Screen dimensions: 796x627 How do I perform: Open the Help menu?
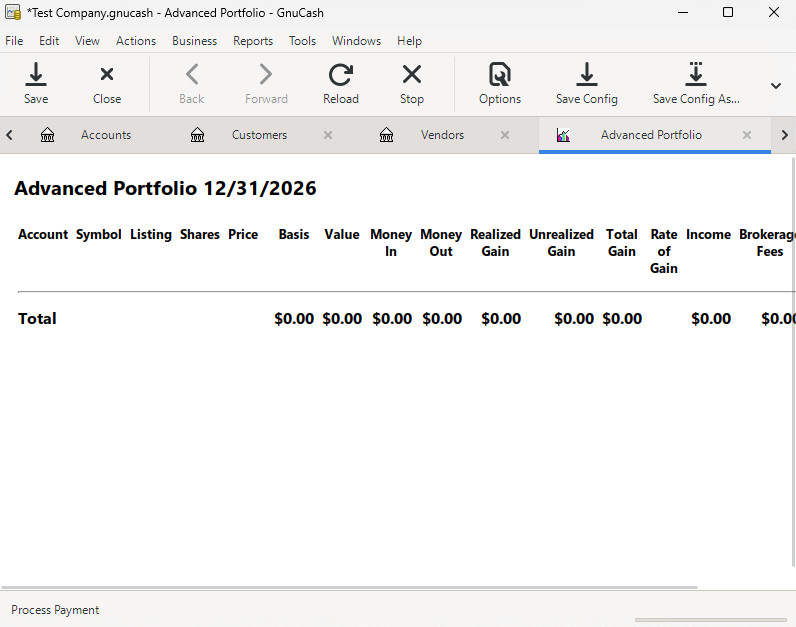[409, 41]
